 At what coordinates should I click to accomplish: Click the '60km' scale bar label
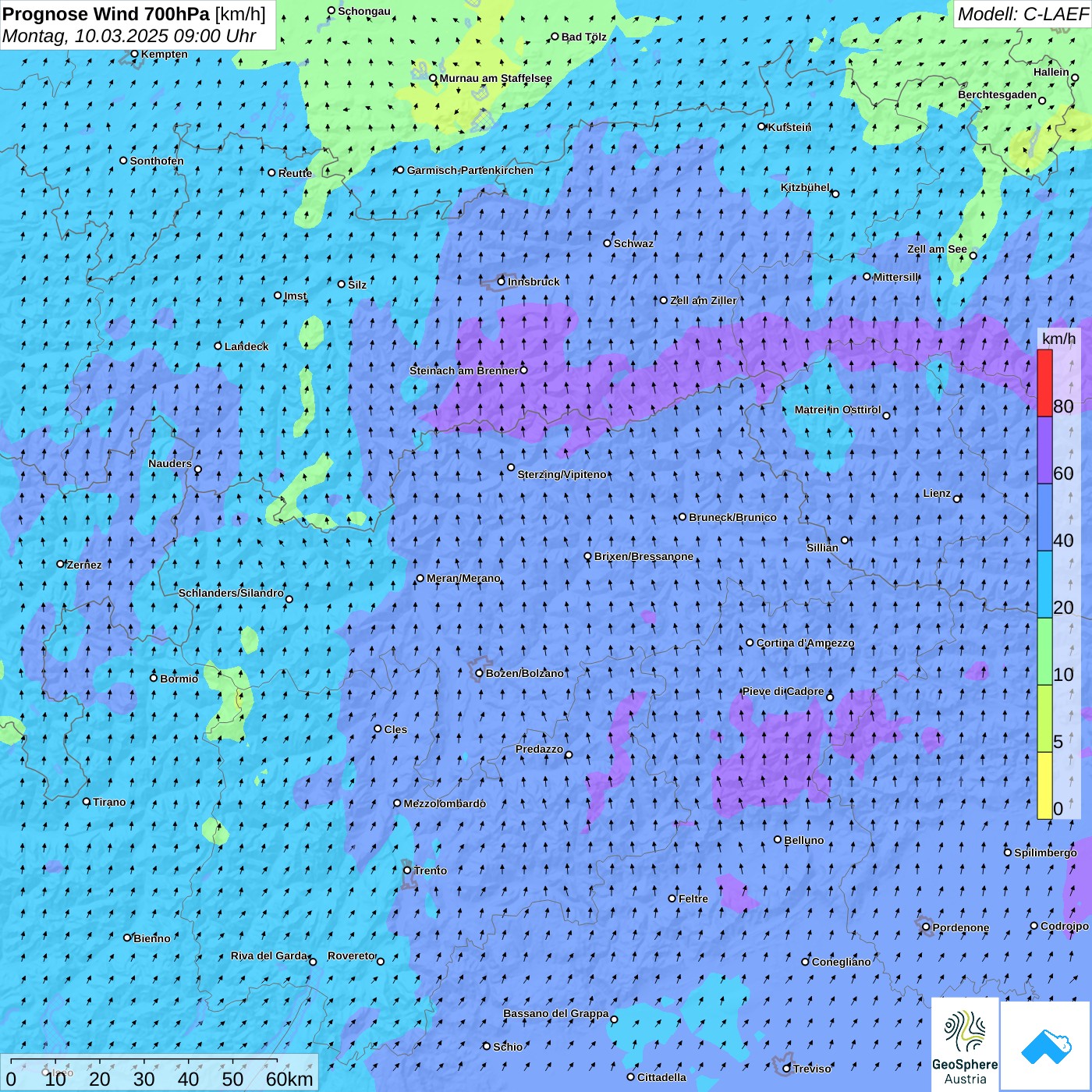coord(289,1079)
